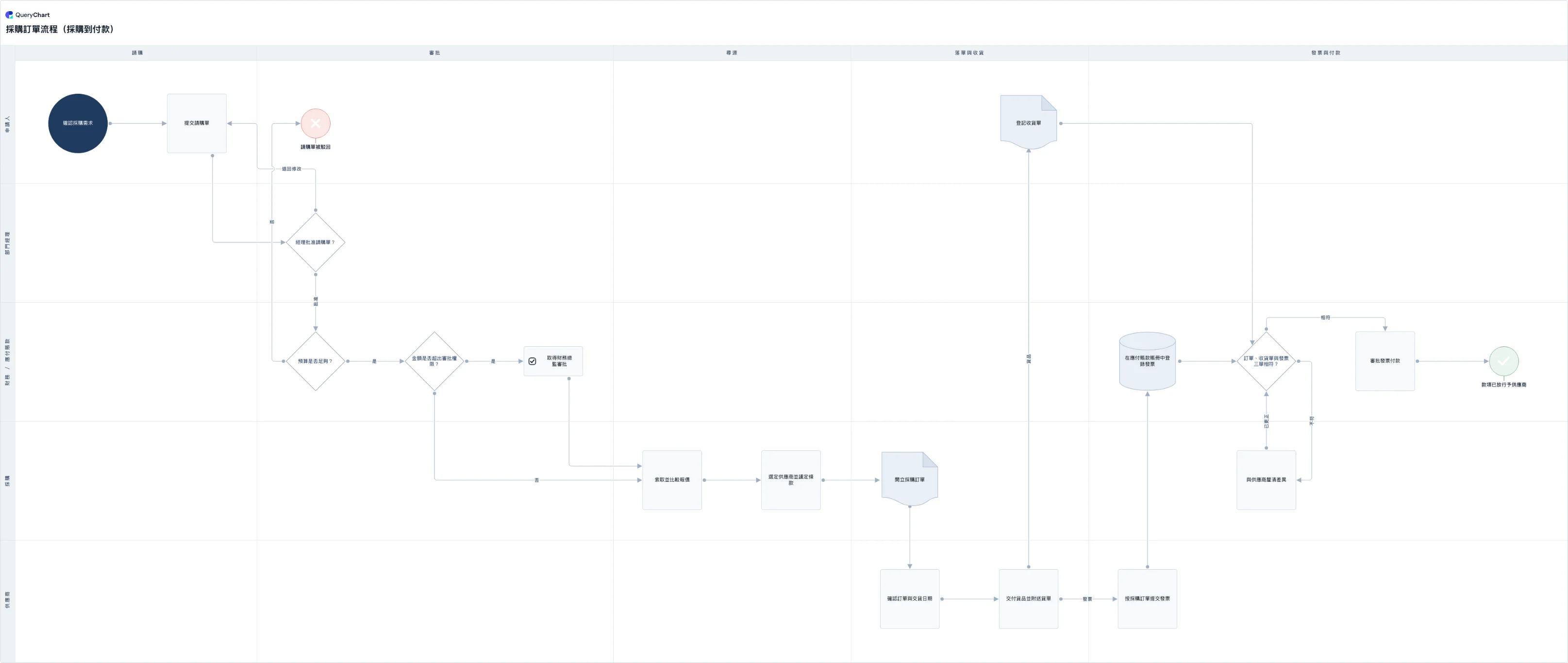Select the 訂單、收貨單與發票三單相符？ diamond
This screenshot has width=1568, height=663.
pos(1266,361)
